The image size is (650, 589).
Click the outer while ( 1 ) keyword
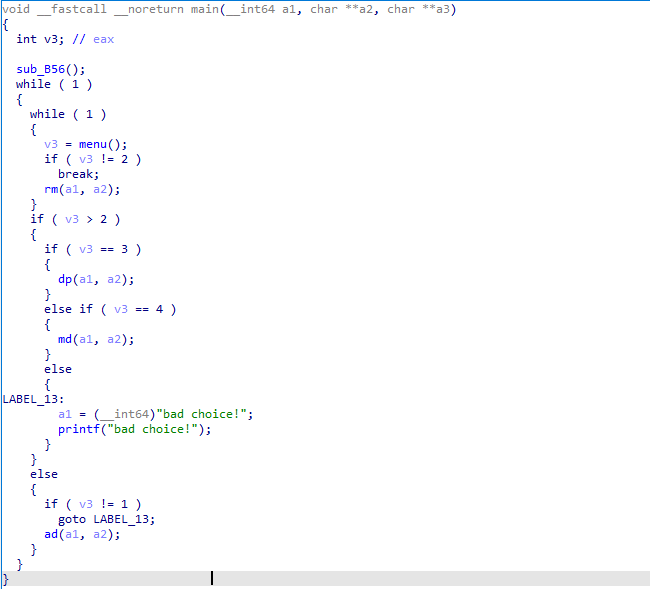pyautogui.click(x=54, y=84)
